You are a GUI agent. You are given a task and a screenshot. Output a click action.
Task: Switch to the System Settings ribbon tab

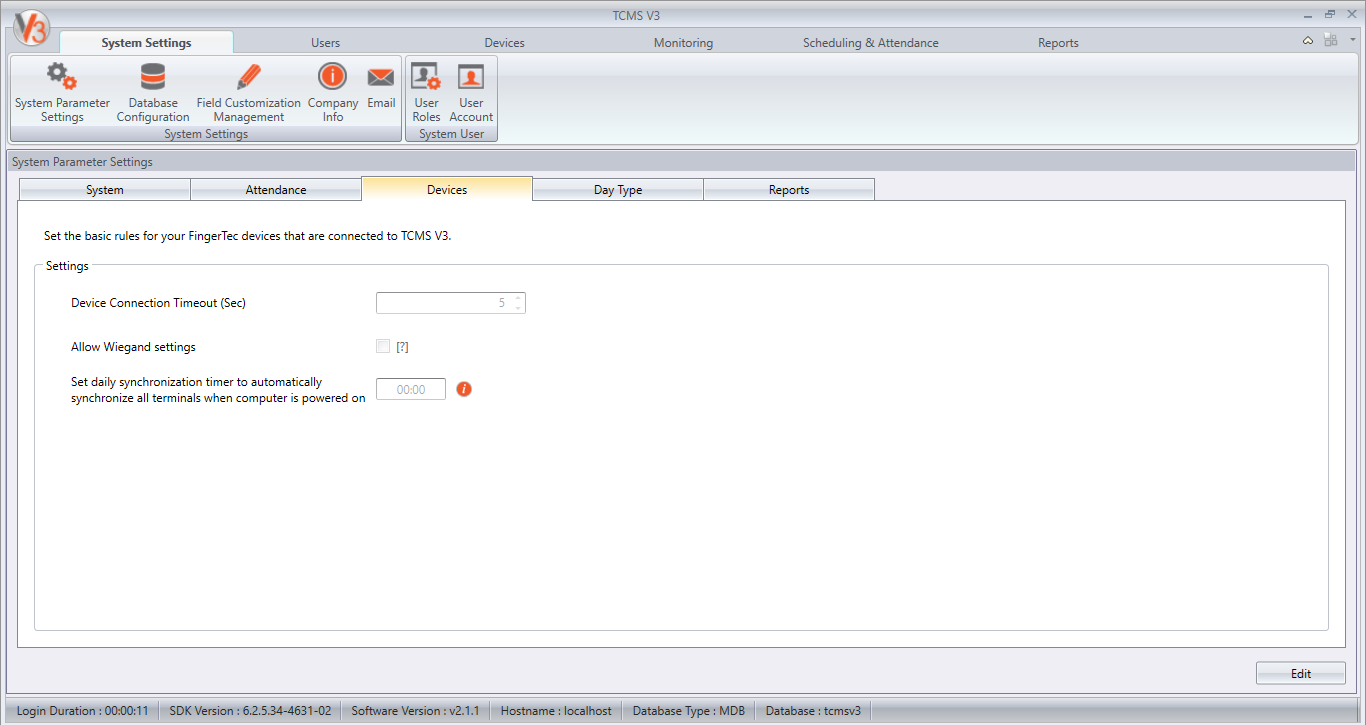[x=146, y=43]
